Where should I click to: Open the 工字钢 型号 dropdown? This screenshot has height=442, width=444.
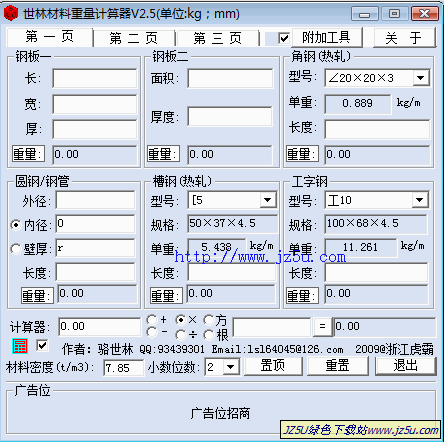click(419, 200)
